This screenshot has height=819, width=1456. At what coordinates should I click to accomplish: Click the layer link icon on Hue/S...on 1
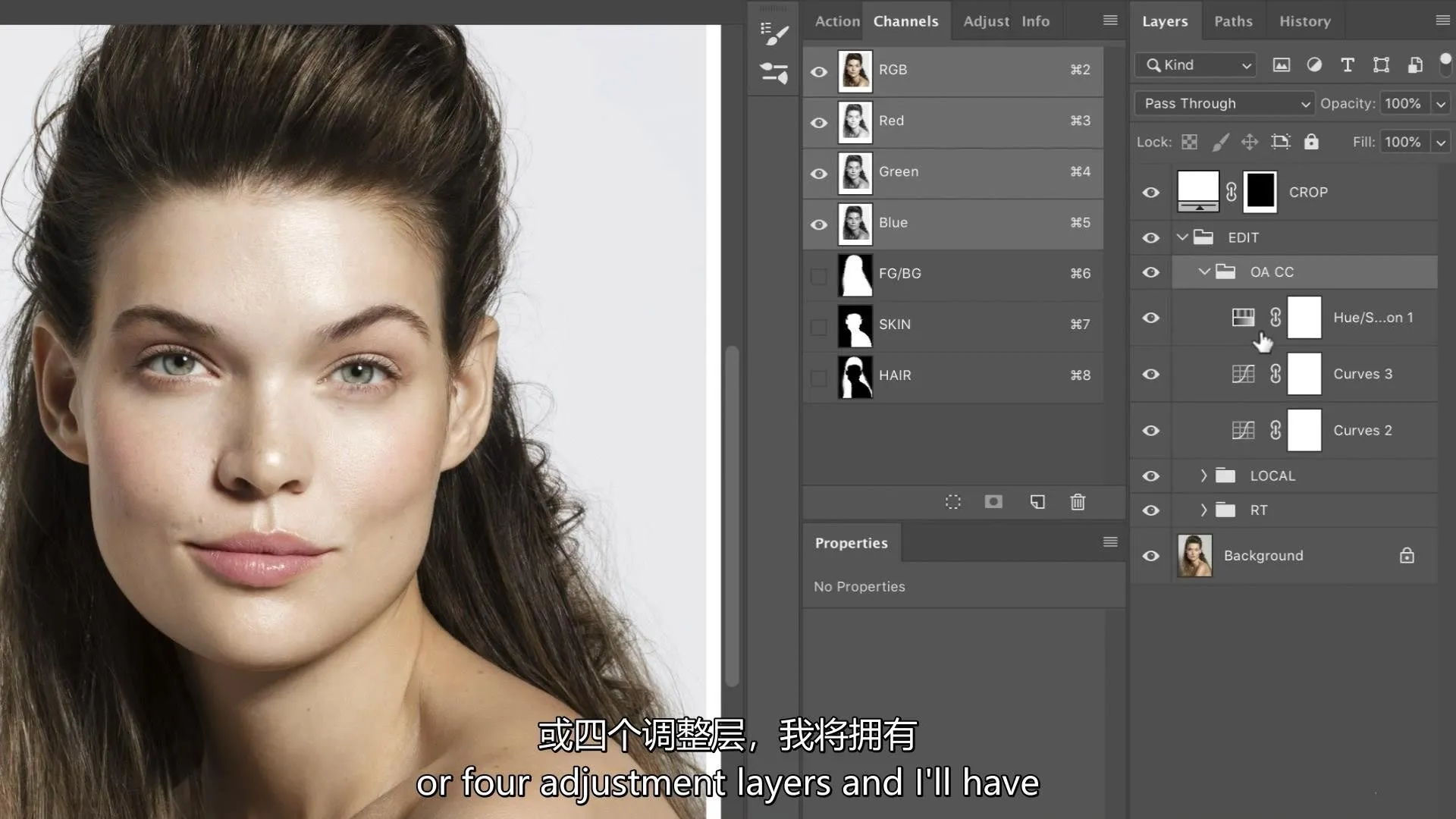click(1274, 316)
